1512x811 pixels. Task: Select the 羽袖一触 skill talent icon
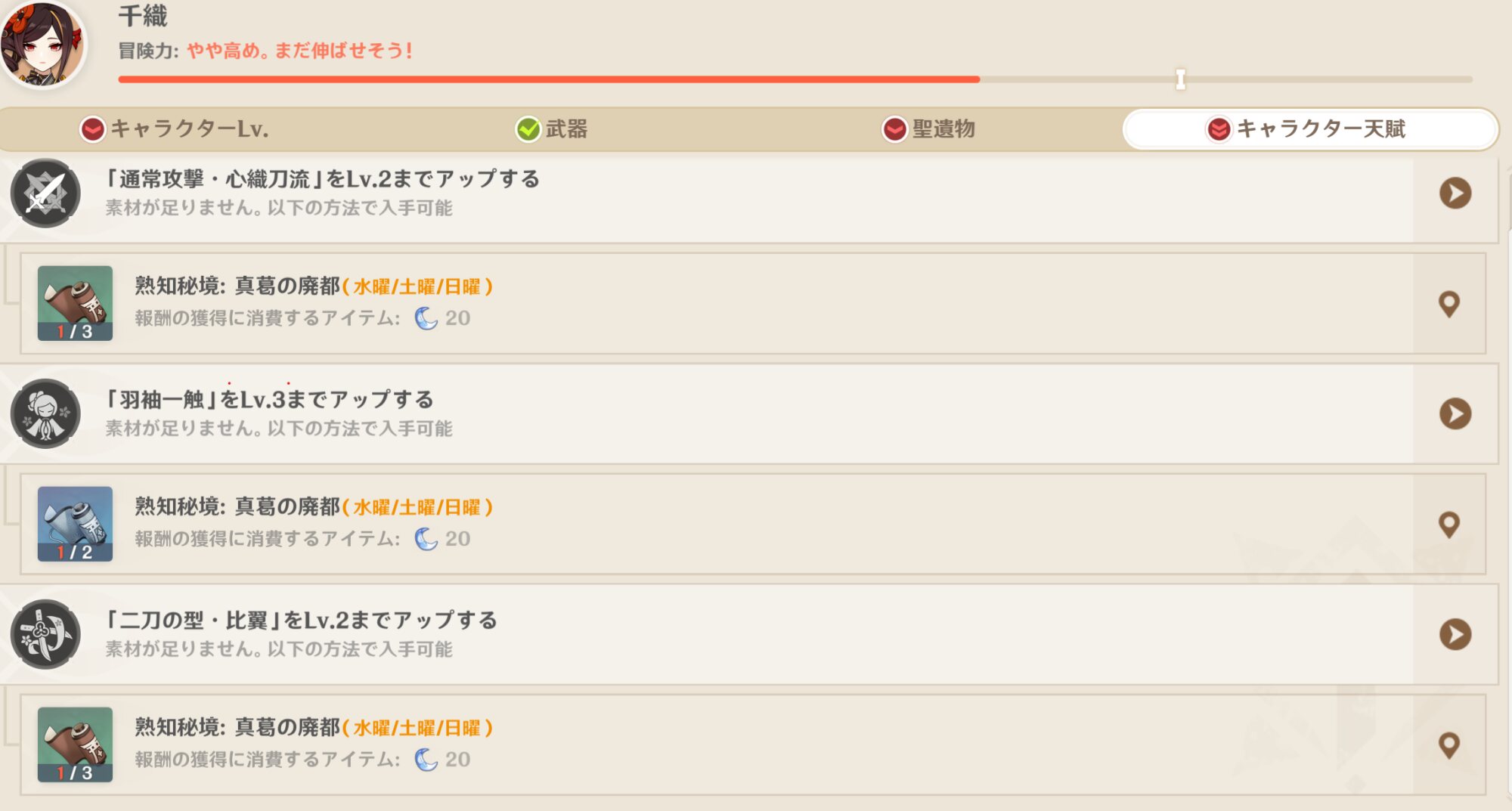click(x=45, y=413)
